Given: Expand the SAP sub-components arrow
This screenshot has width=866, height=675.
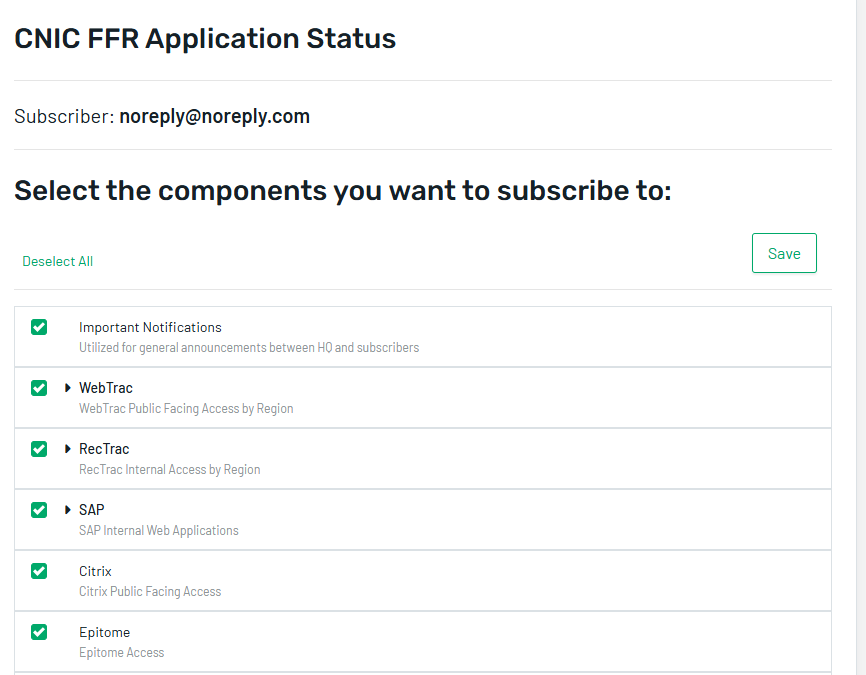Looking at the screenshot, I should tap(68, 510).
